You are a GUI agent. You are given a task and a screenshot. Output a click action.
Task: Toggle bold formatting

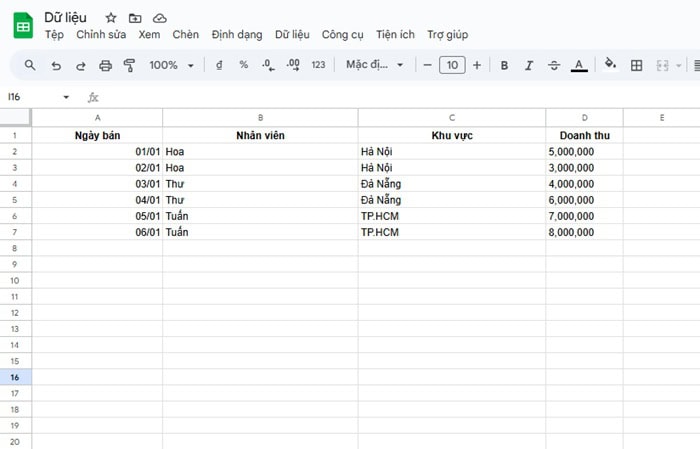tap(504, 65)
